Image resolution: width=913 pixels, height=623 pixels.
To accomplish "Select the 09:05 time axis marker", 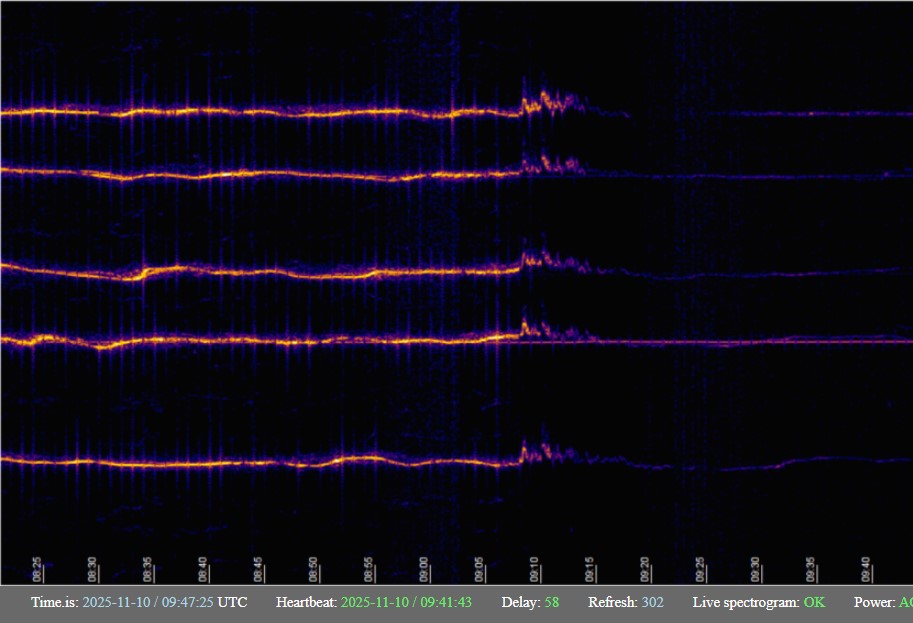I will 479,570.
